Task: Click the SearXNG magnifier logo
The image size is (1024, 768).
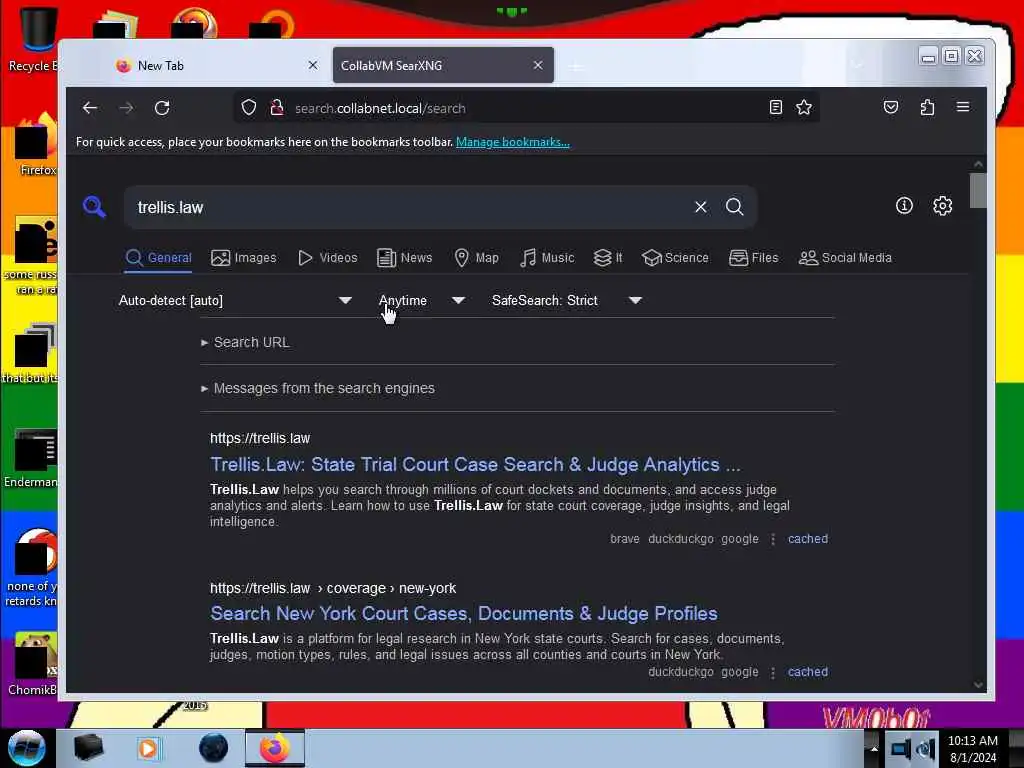Action: [95, 207]
